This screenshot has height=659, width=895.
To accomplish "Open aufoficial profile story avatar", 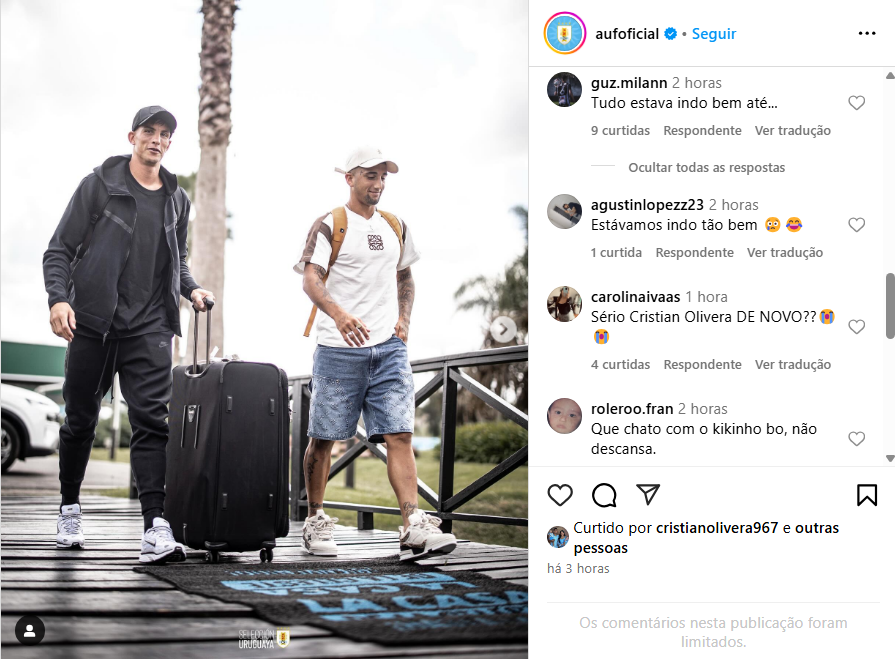I will pyautogui.click(x=565, y=34).
